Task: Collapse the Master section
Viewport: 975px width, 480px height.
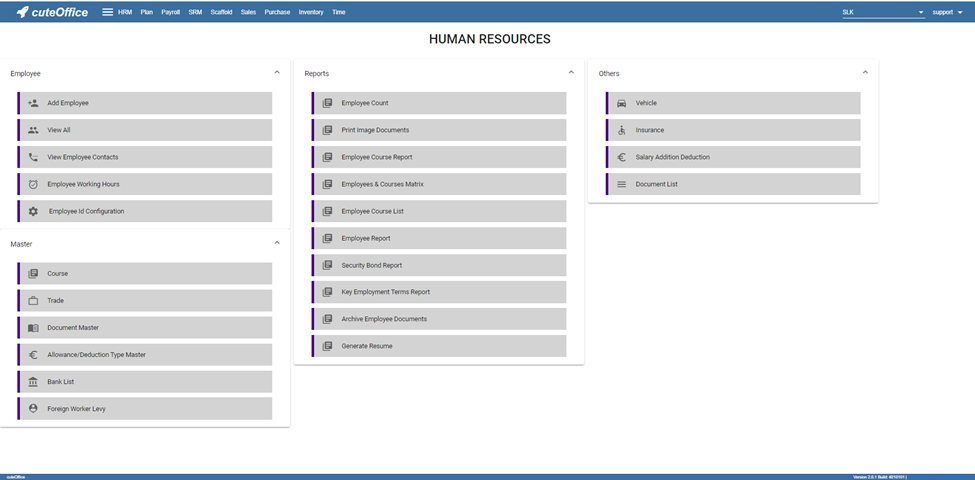Action: [x=277, y=243]
